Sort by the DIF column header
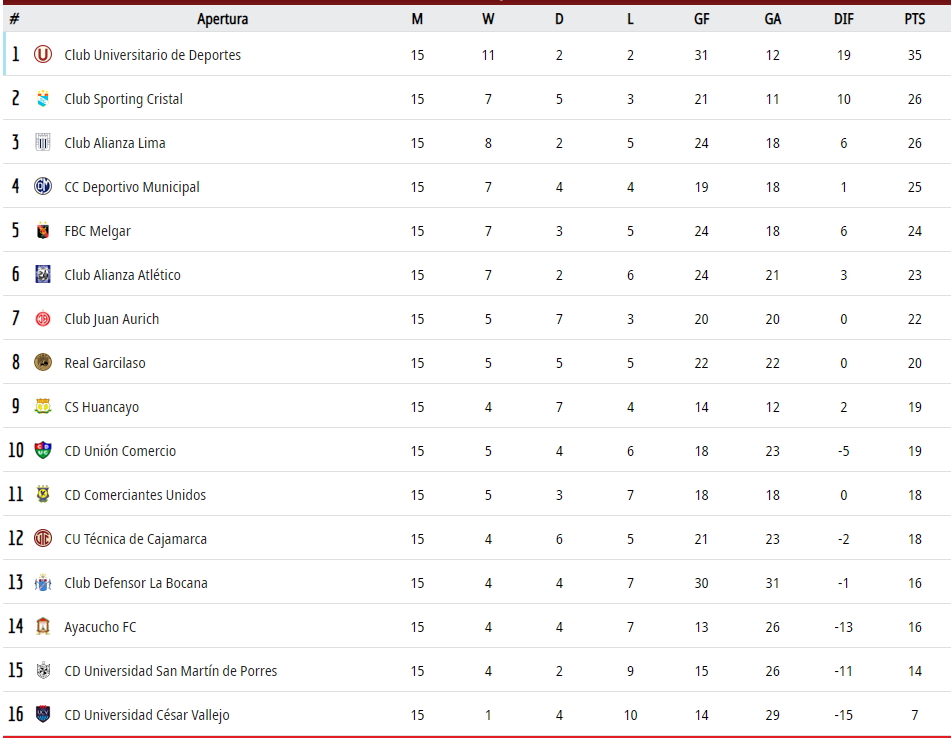Image resolution: width=951 pixels, height=738 pixels. 844,19
